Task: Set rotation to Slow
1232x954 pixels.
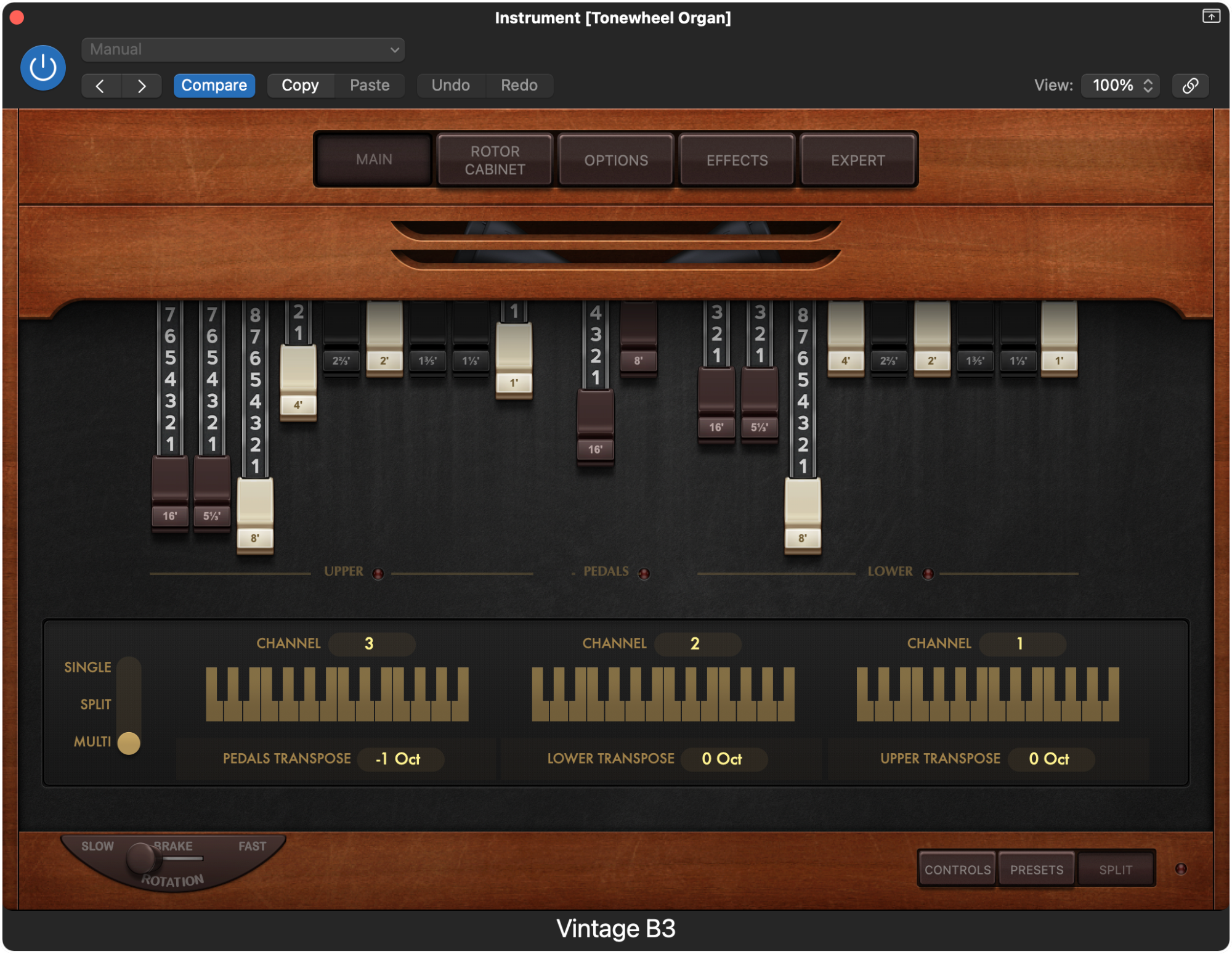Action: [97, 846]
